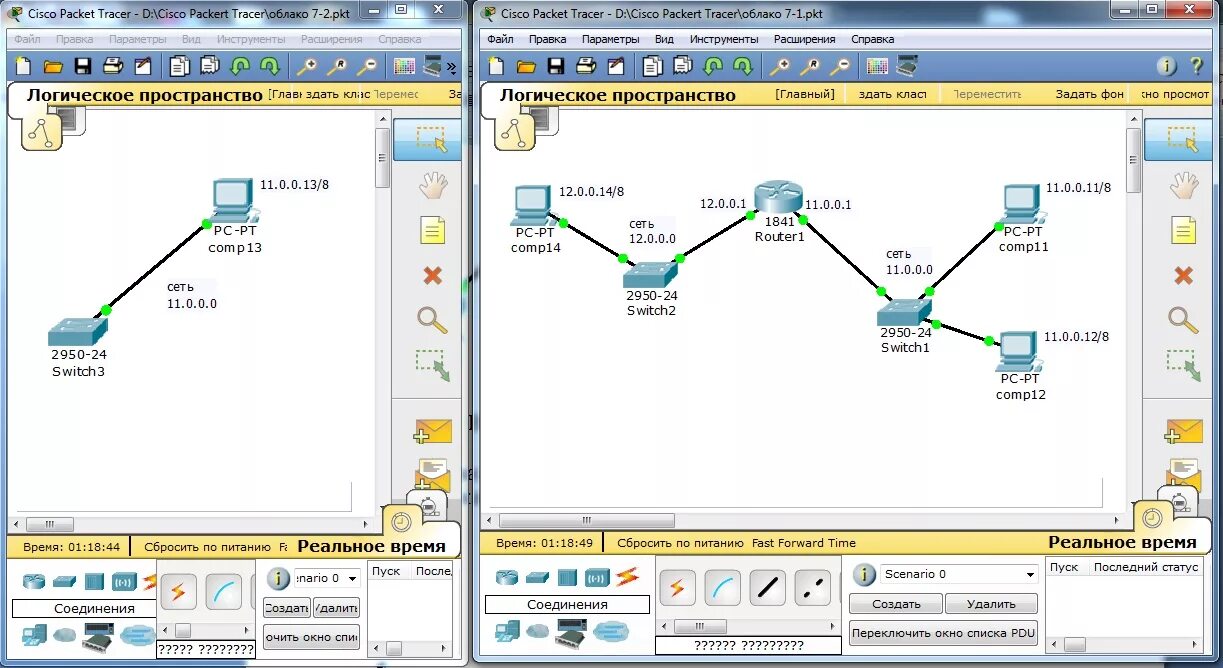Viewport: 1223px width, 668px height.
Task: Click comp11 PC on canvas
Action: (1023, 204)
